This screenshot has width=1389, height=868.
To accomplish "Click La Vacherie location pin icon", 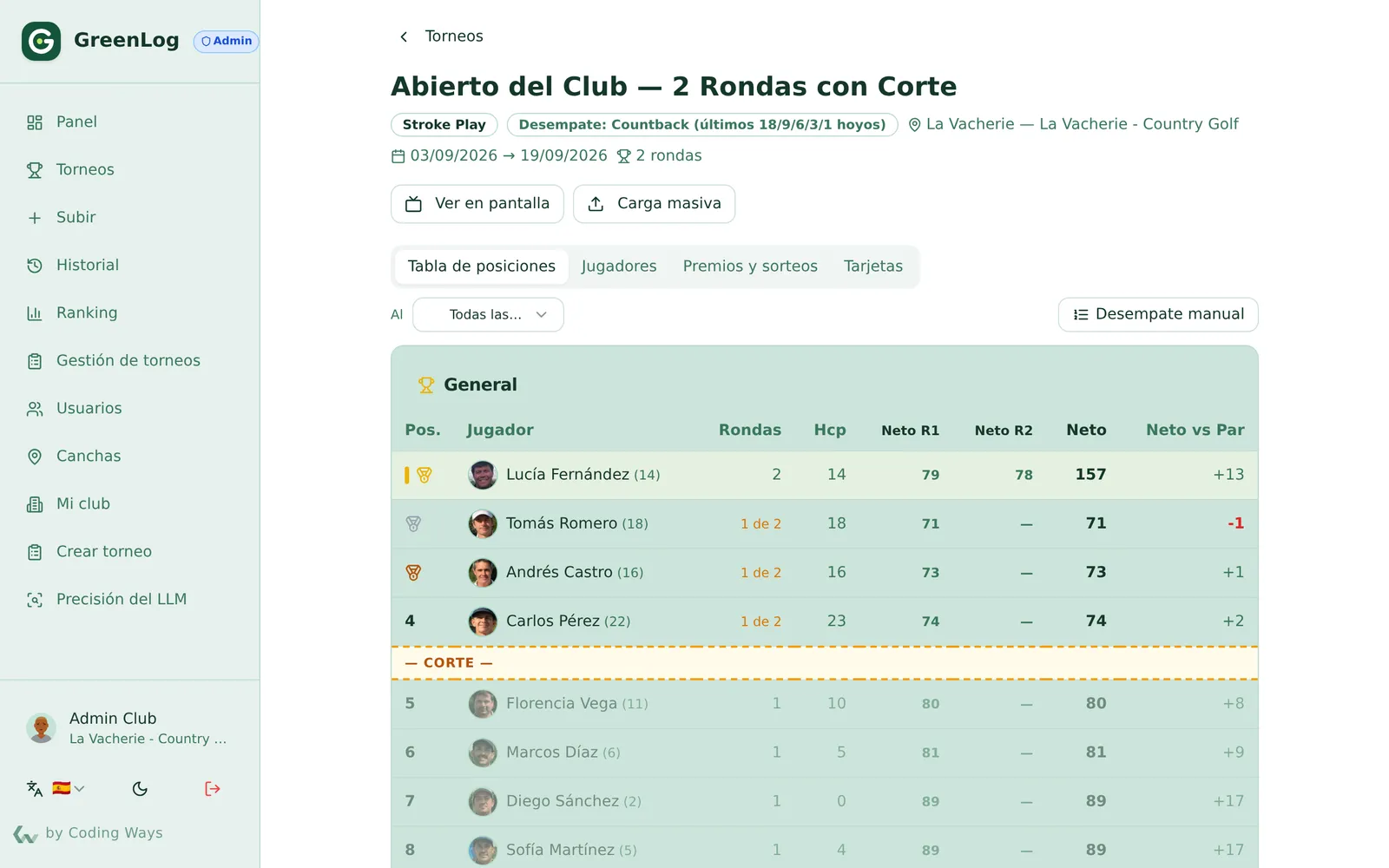I will pyautogui.click(x=914, y=125).
